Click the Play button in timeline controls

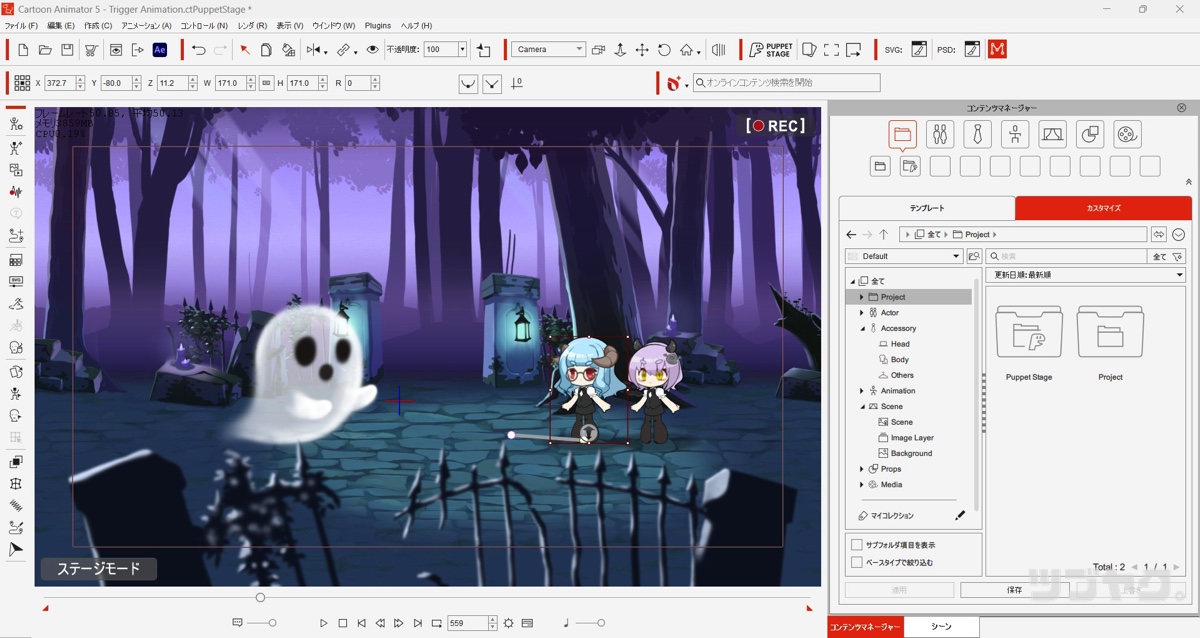click(x=323, y=623)
